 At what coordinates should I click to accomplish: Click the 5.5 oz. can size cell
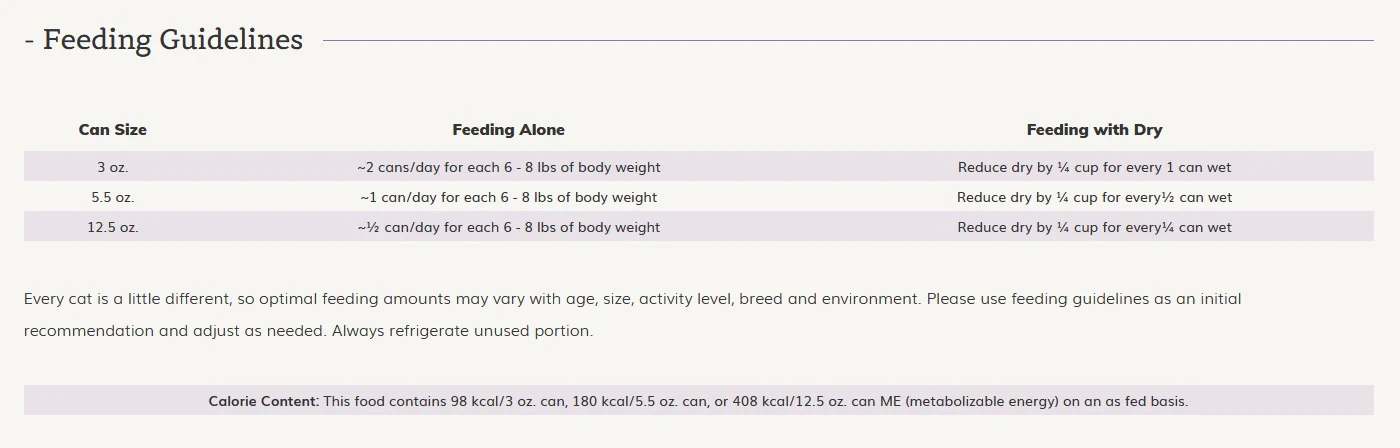click(113, 197)
